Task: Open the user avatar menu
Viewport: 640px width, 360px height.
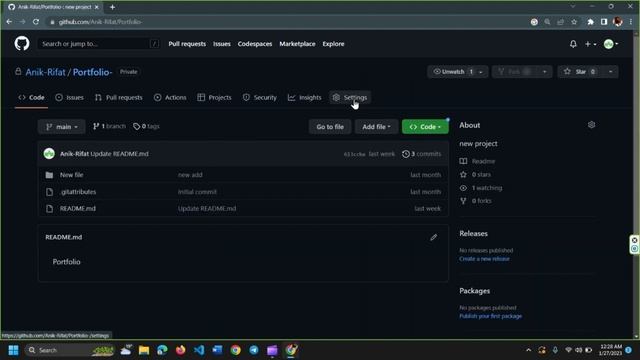Action: point(611,44)
